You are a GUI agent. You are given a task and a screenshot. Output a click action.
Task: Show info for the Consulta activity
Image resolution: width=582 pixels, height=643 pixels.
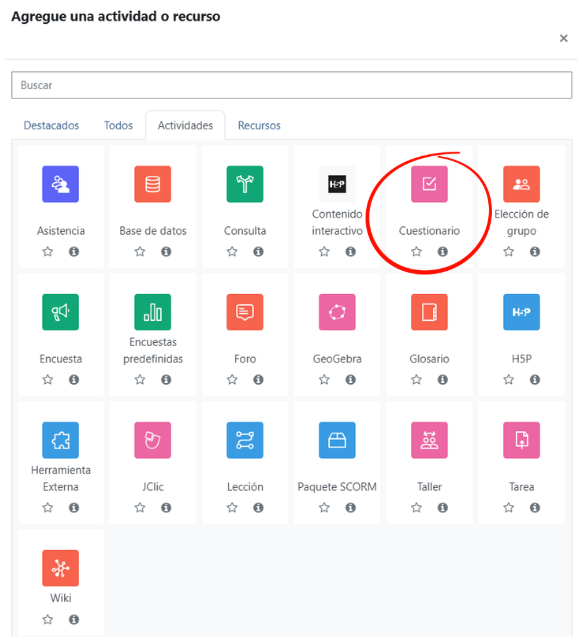point(258,251)
